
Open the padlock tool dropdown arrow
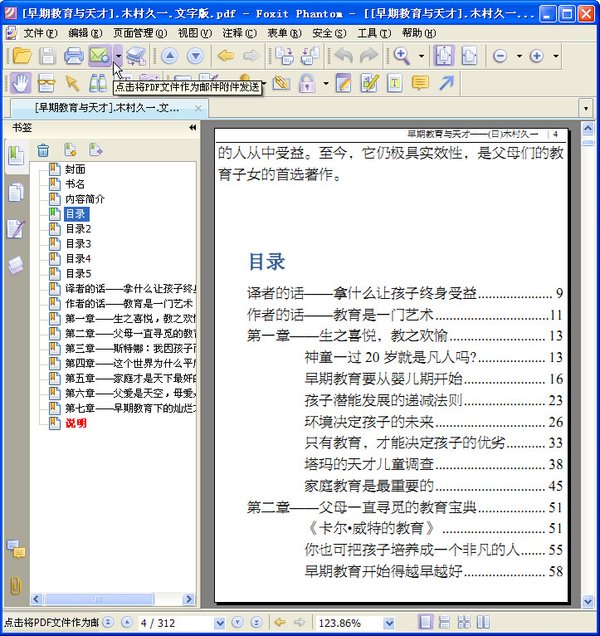click(326, 84)
